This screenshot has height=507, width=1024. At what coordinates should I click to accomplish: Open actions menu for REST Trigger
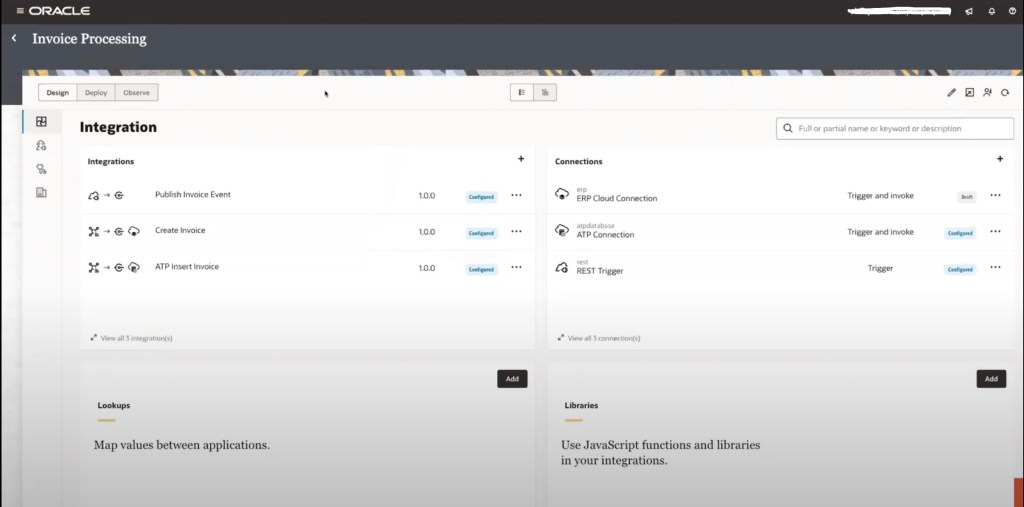995,268
